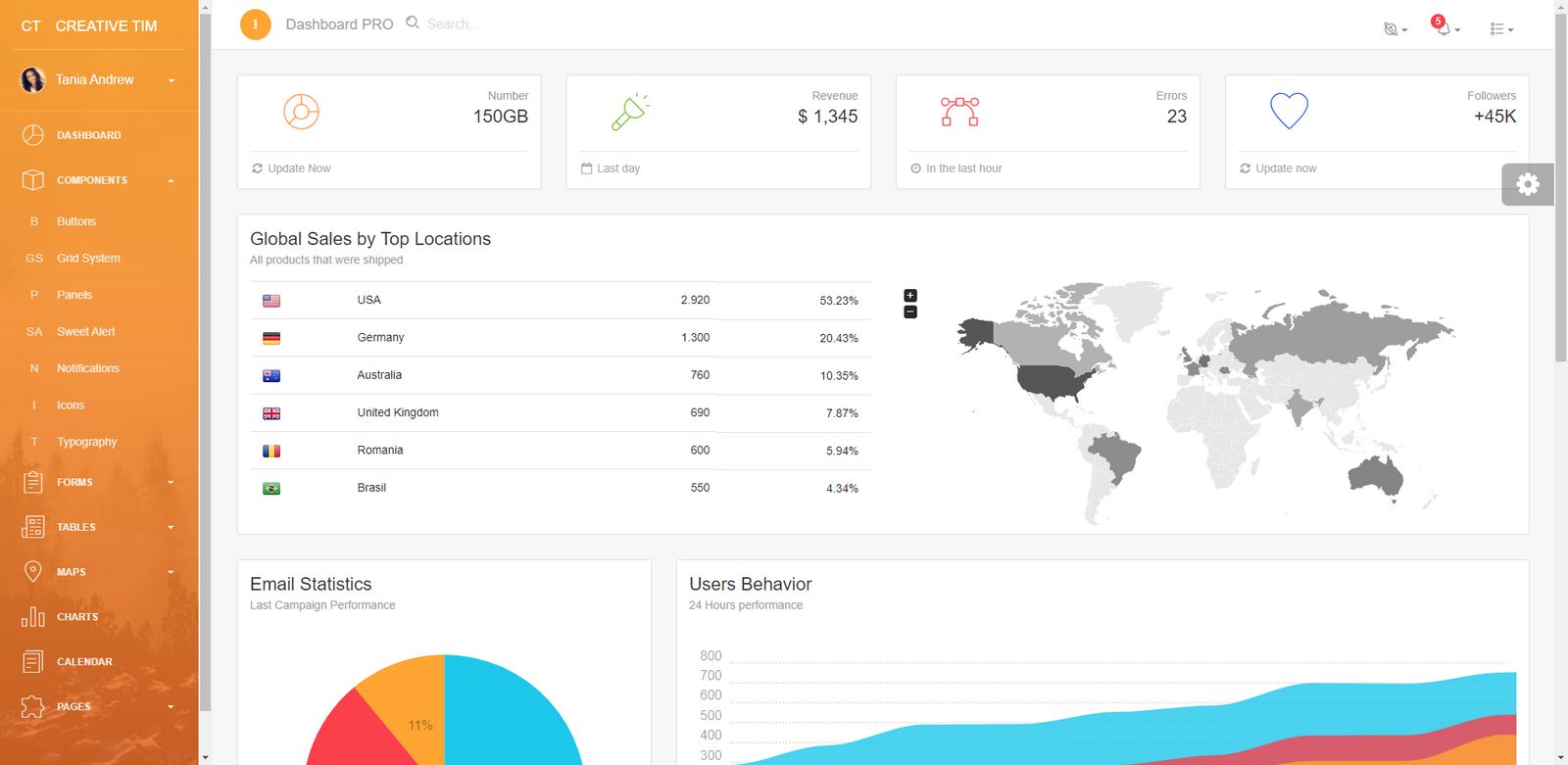Open the navbar chart icon dropdown
1568x765 pixels.
[1395, 29]
